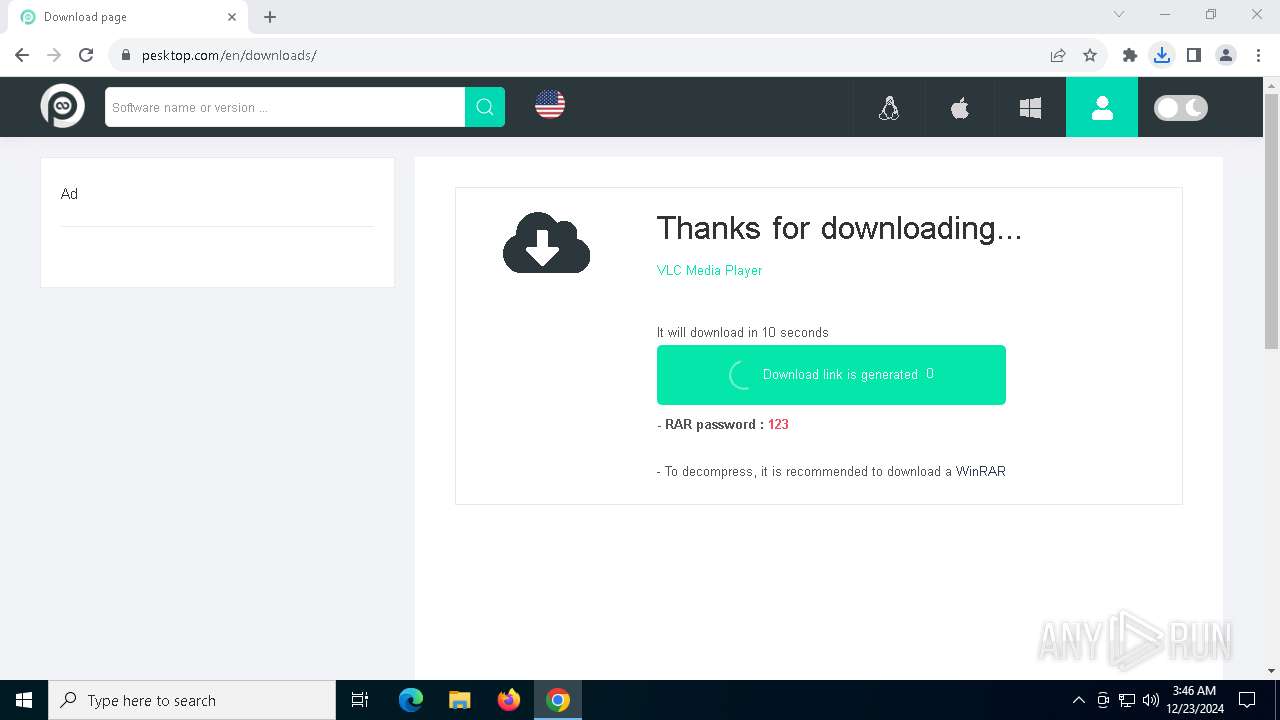The height and width of the screenshot is (720, 1280).
Task: Click the search magnifier button
Action: point(485,107)
